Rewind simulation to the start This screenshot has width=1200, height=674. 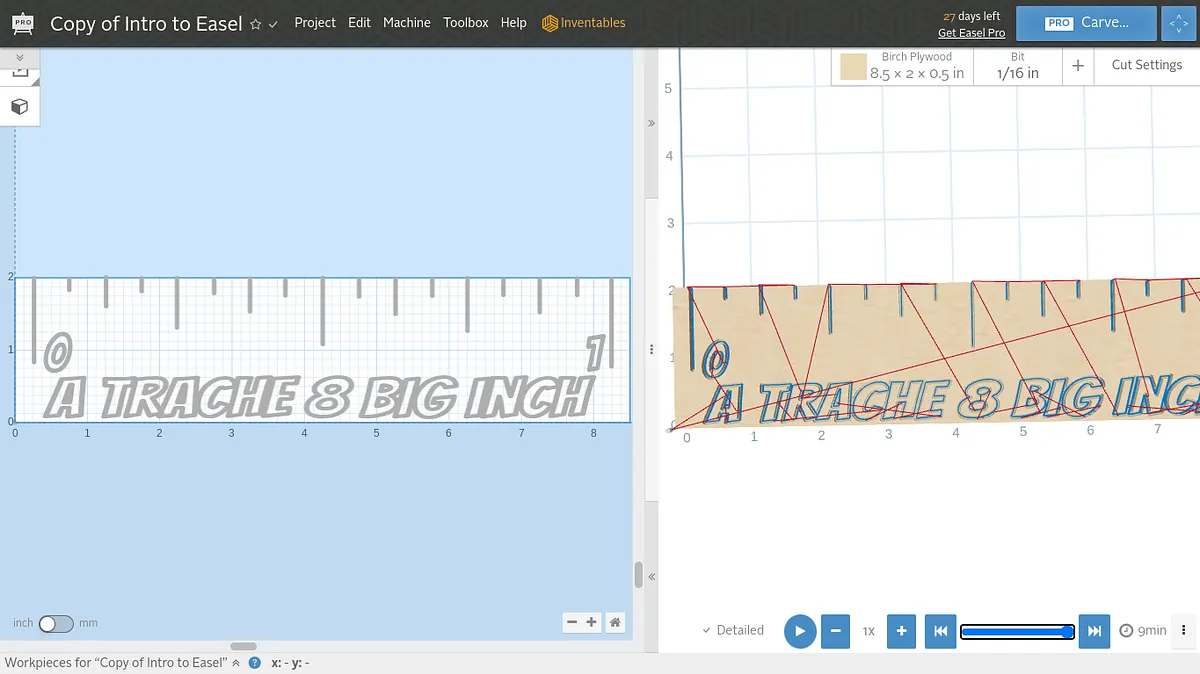[x=940, y=631]
